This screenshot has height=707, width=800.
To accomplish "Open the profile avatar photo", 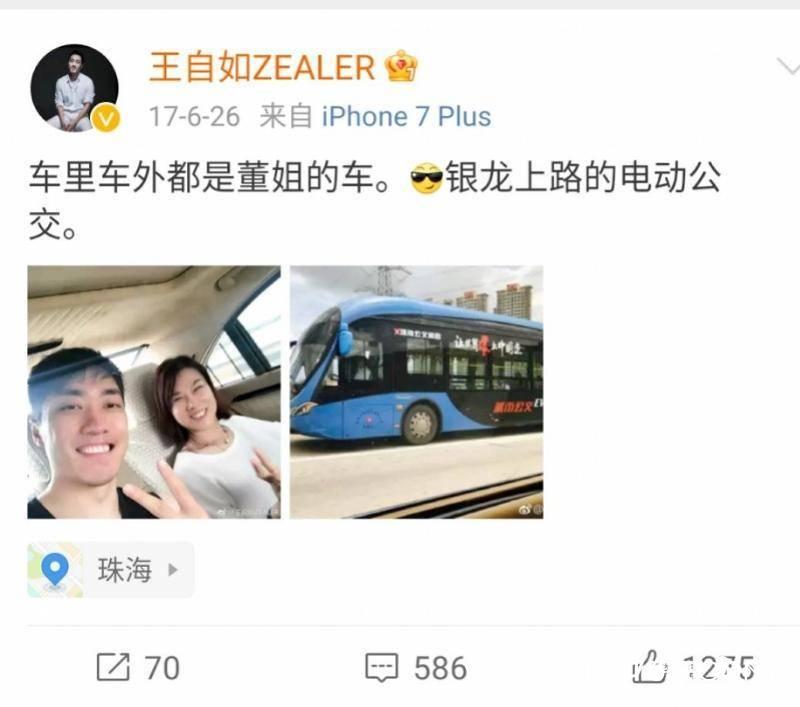I will (74, 88).
